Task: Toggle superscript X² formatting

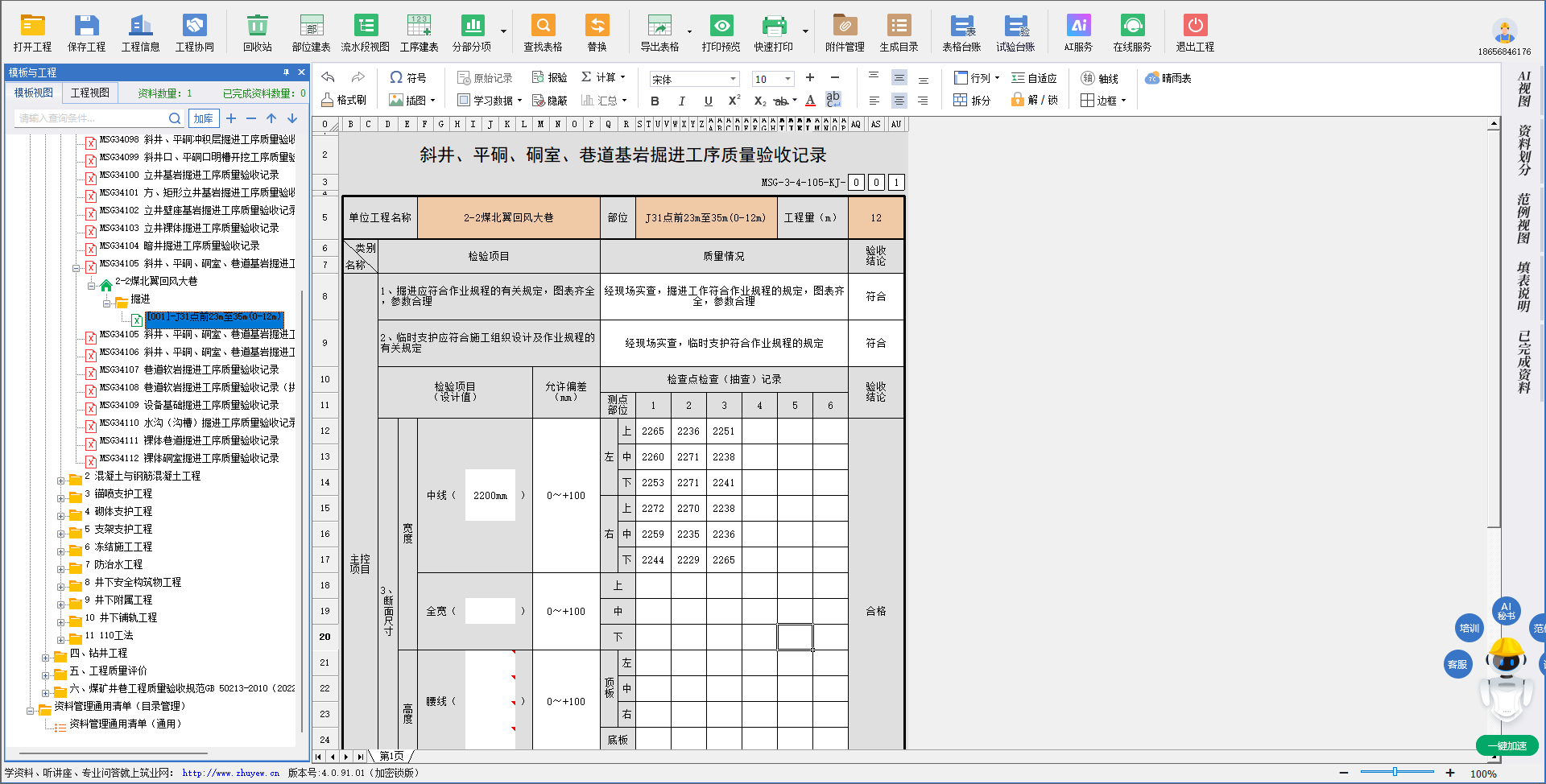Action: (734, 101)
